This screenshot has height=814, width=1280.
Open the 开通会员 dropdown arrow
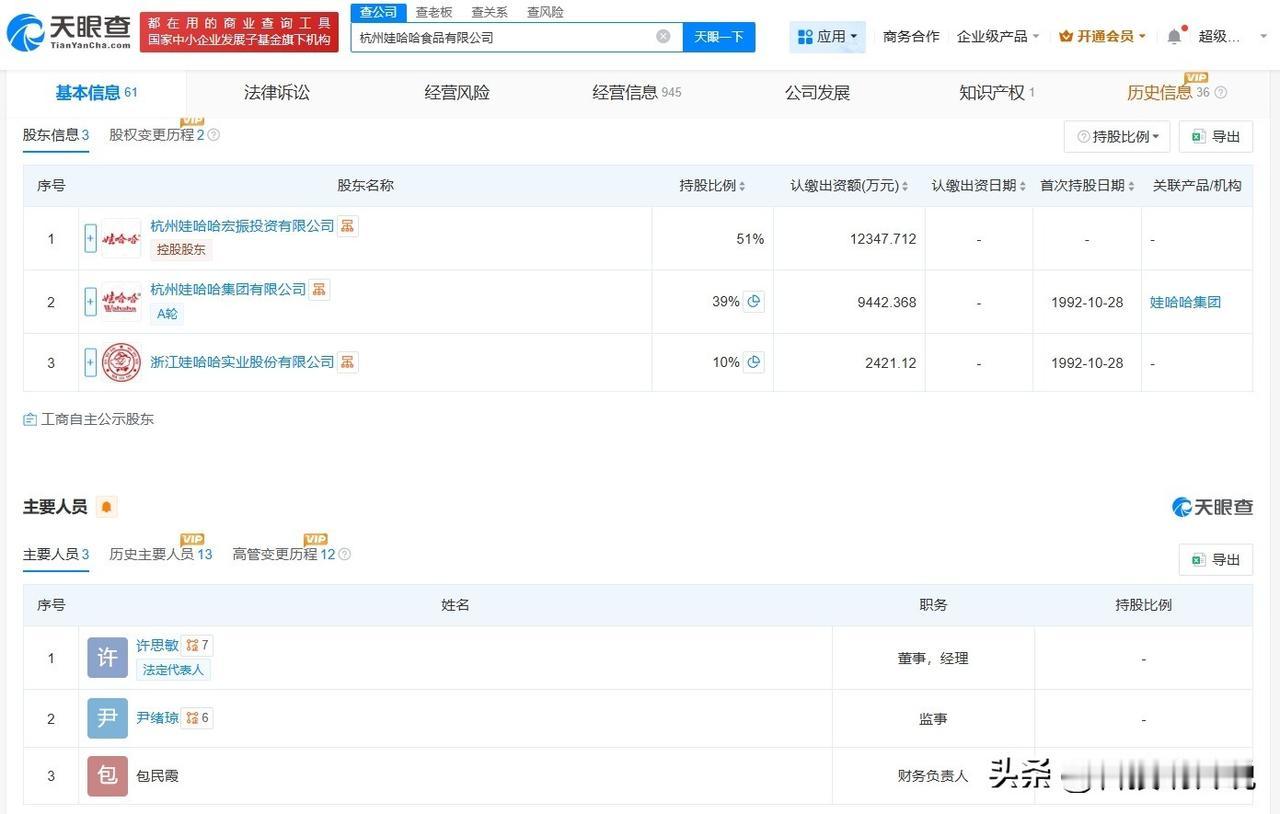1142,37
